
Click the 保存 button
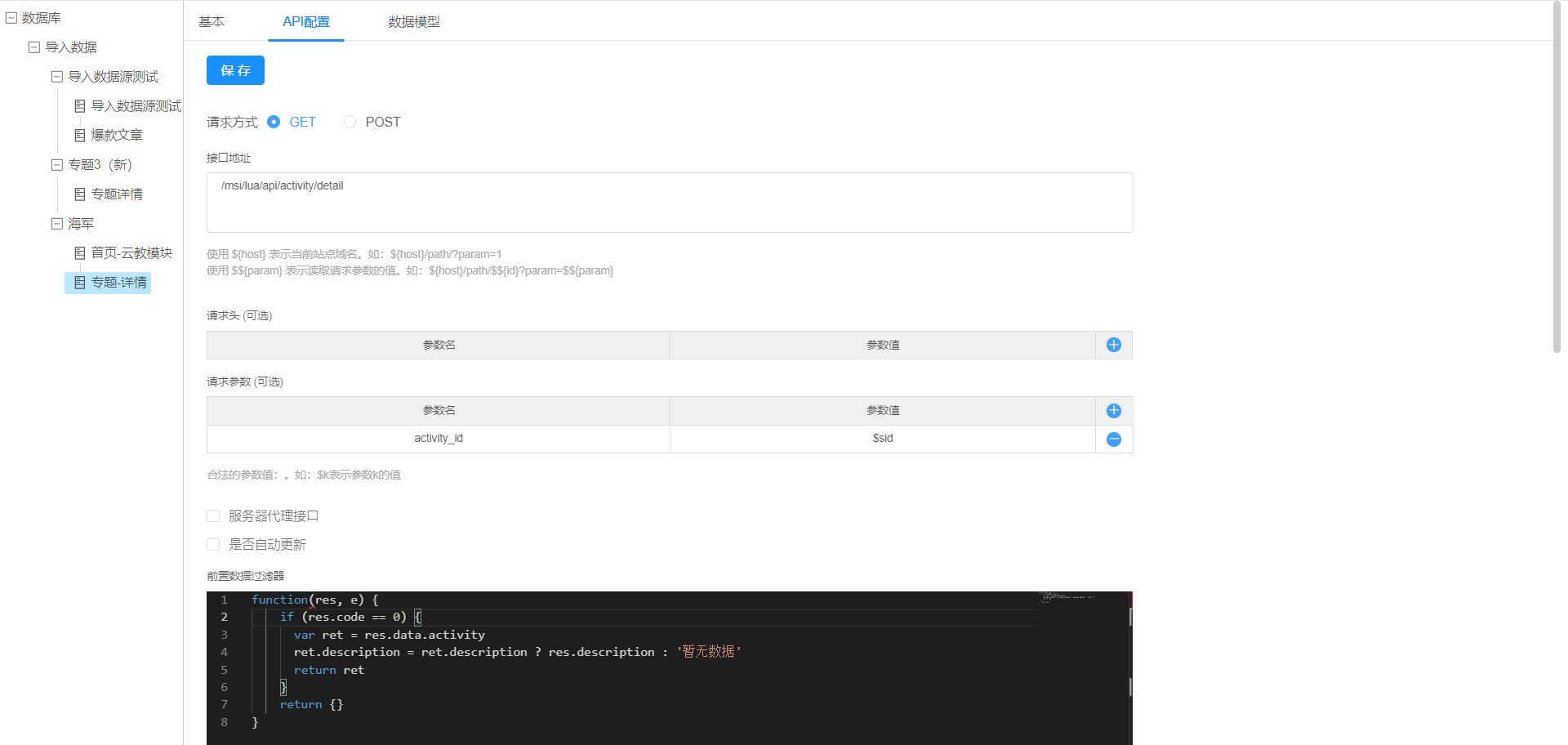pyautogui.click(x=235, y=70)
